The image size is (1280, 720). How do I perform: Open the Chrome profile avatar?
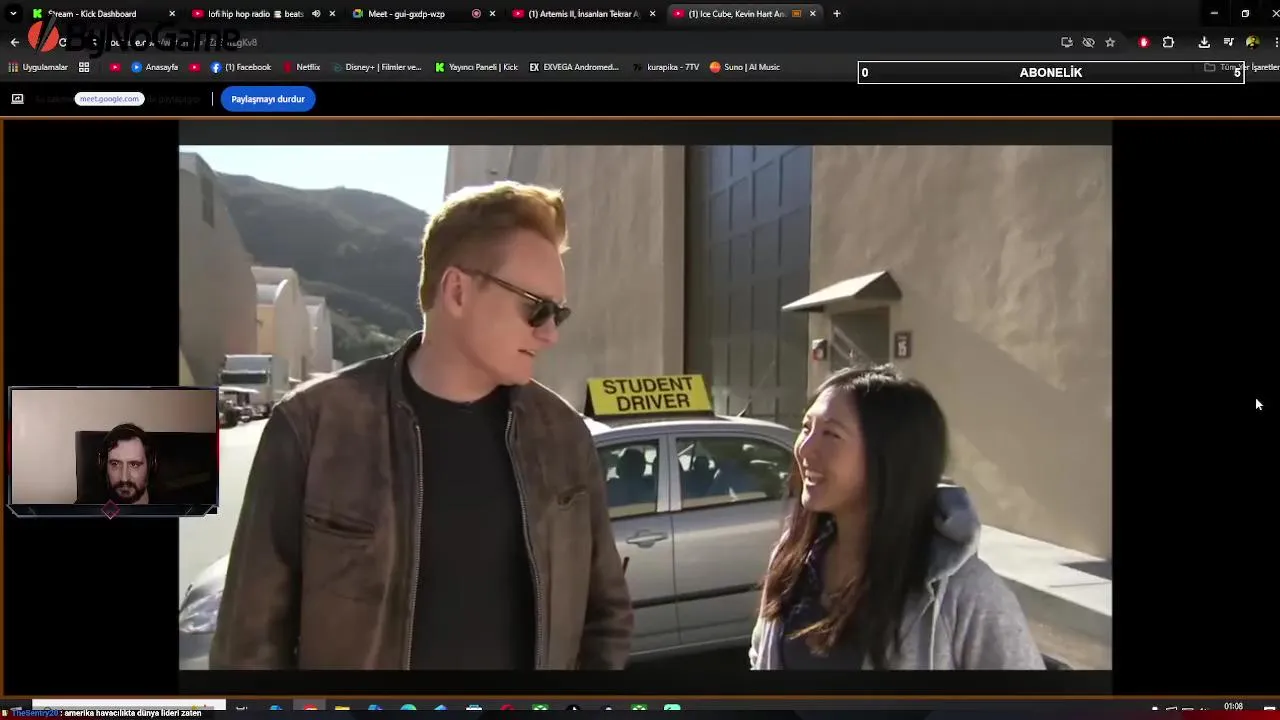pos(1253,42)
